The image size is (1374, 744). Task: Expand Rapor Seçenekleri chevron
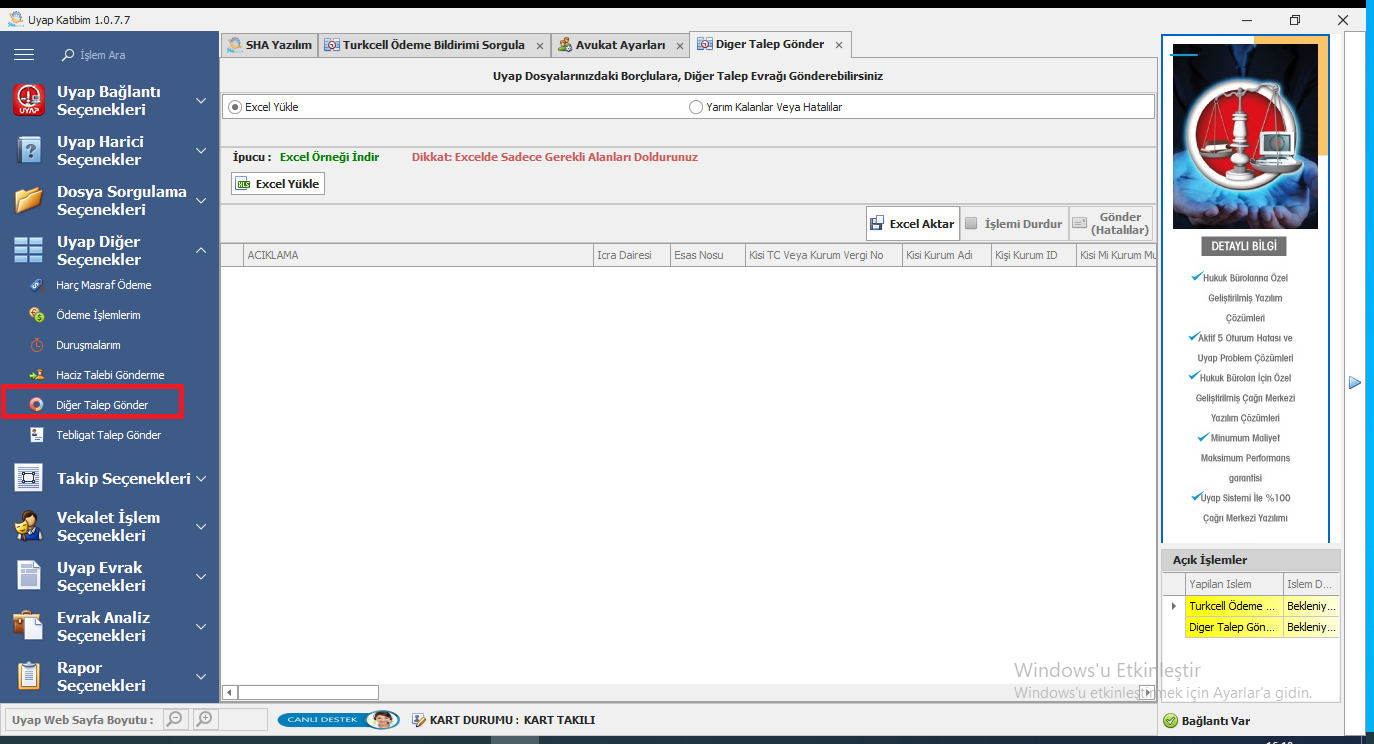(201, 677)
